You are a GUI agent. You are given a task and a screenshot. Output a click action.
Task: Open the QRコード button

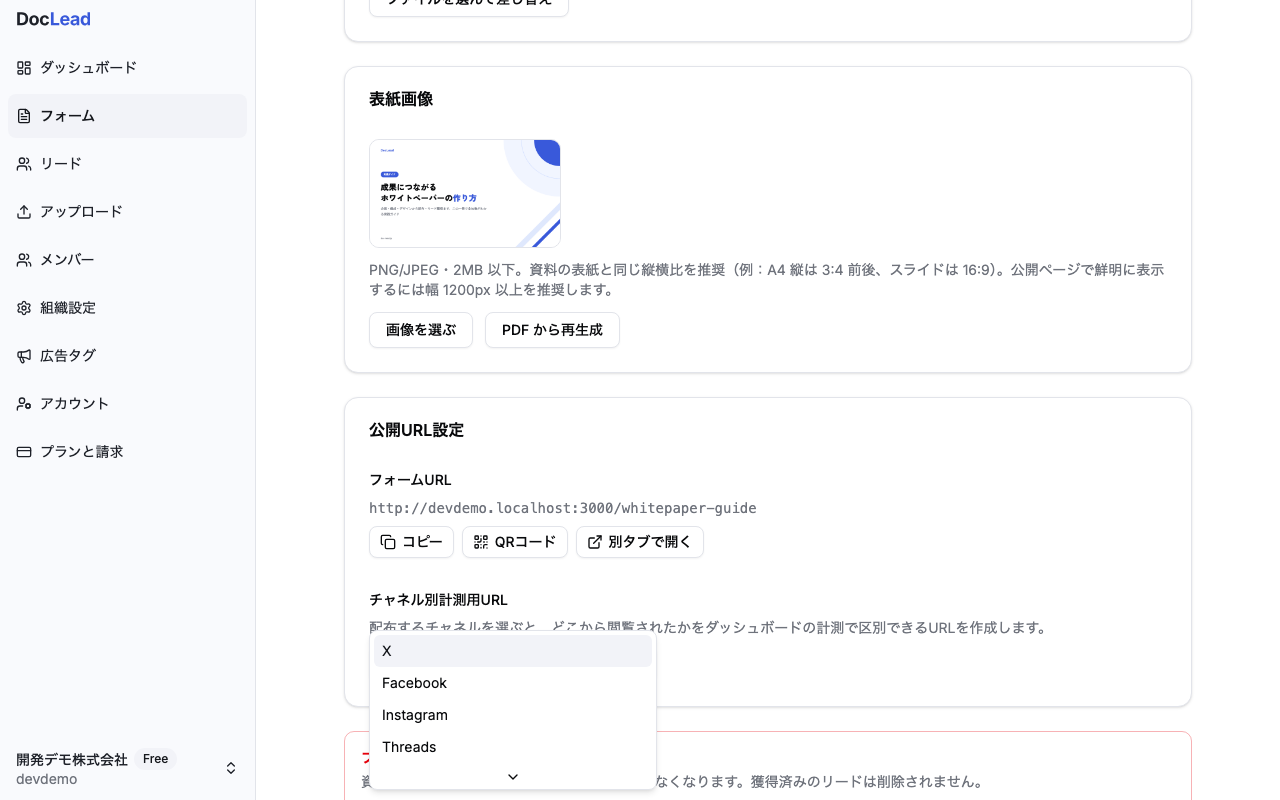[x=515, y=542]
